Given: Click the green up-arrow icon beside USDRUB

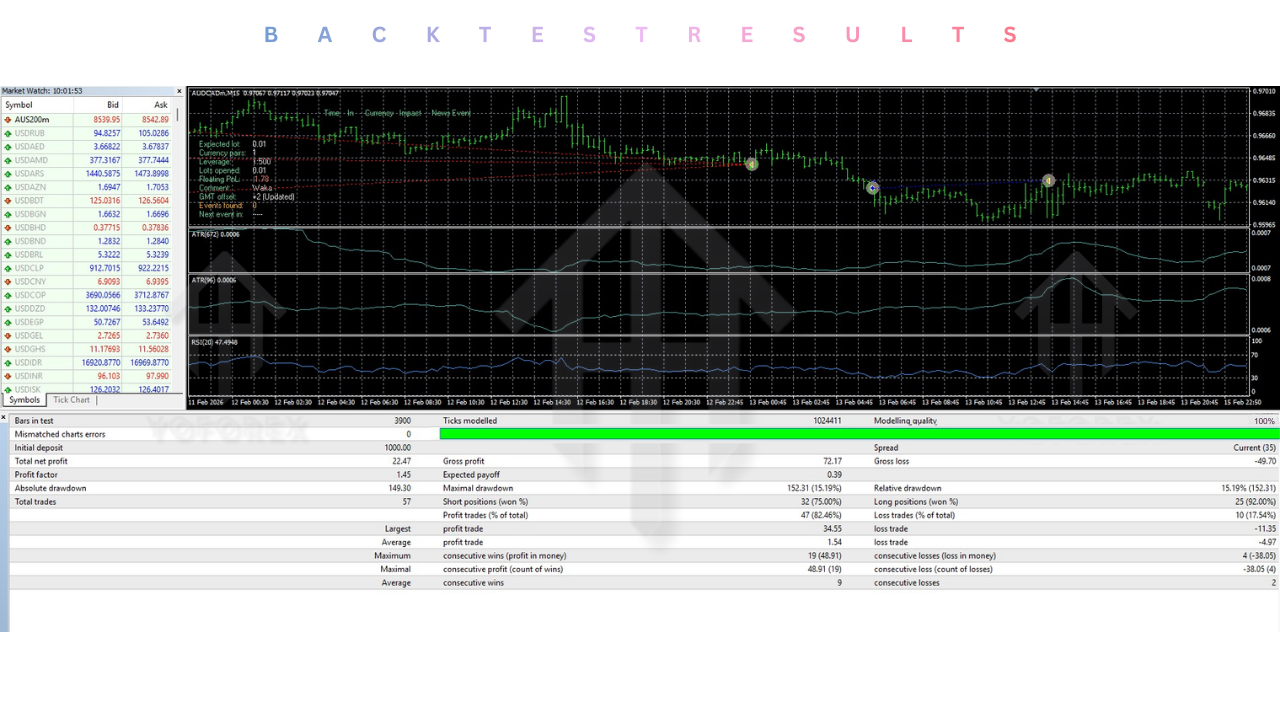Looking at the screenshot, I should tap(8, 132).
